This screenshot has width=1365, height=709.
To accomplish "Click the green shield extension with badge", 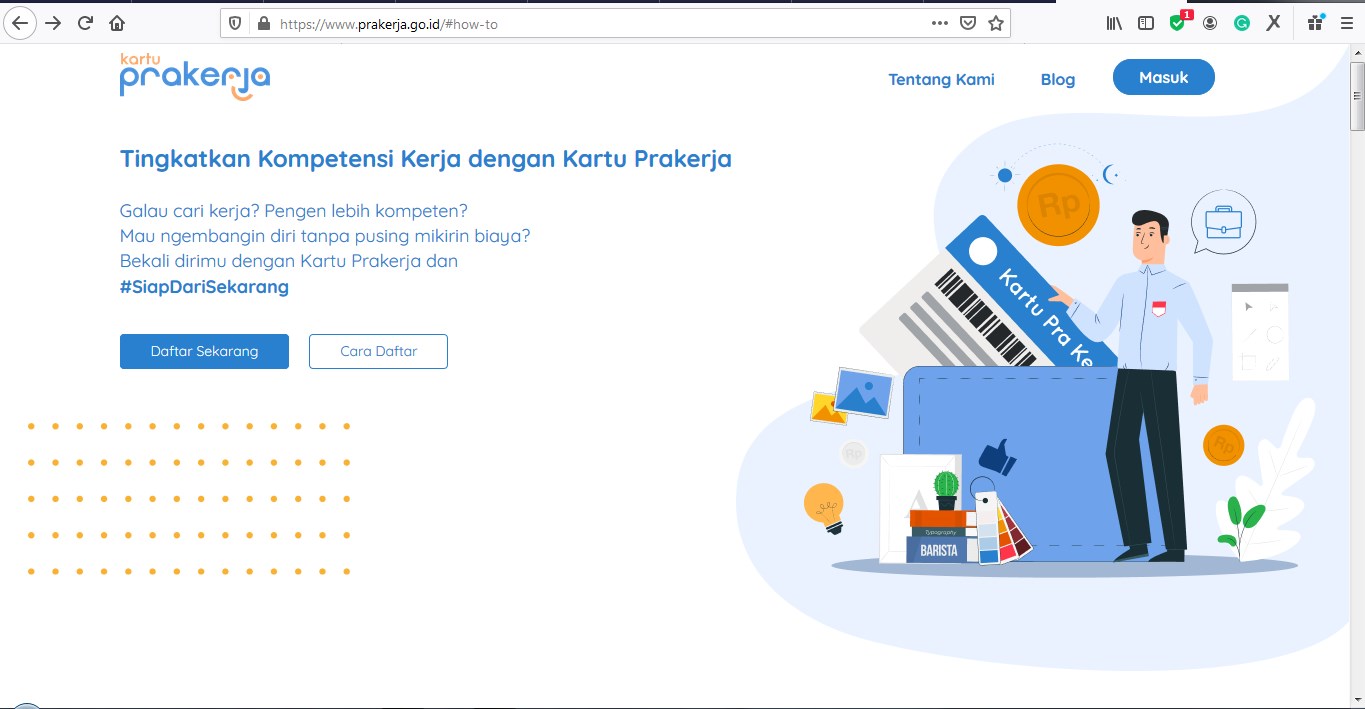I will pos(1177,23).
